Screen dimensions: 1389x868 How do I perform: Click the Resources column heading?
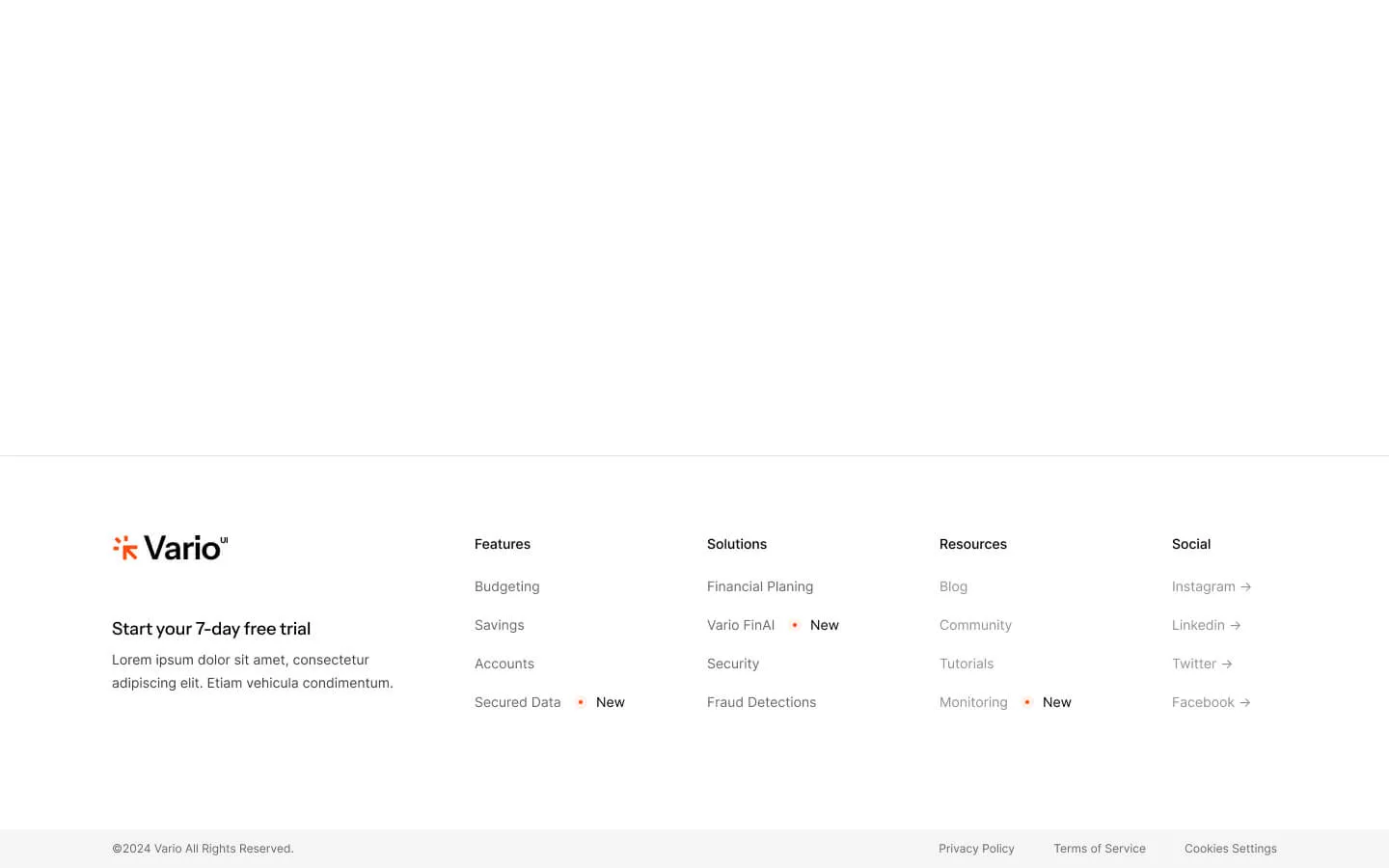point(972,544)
